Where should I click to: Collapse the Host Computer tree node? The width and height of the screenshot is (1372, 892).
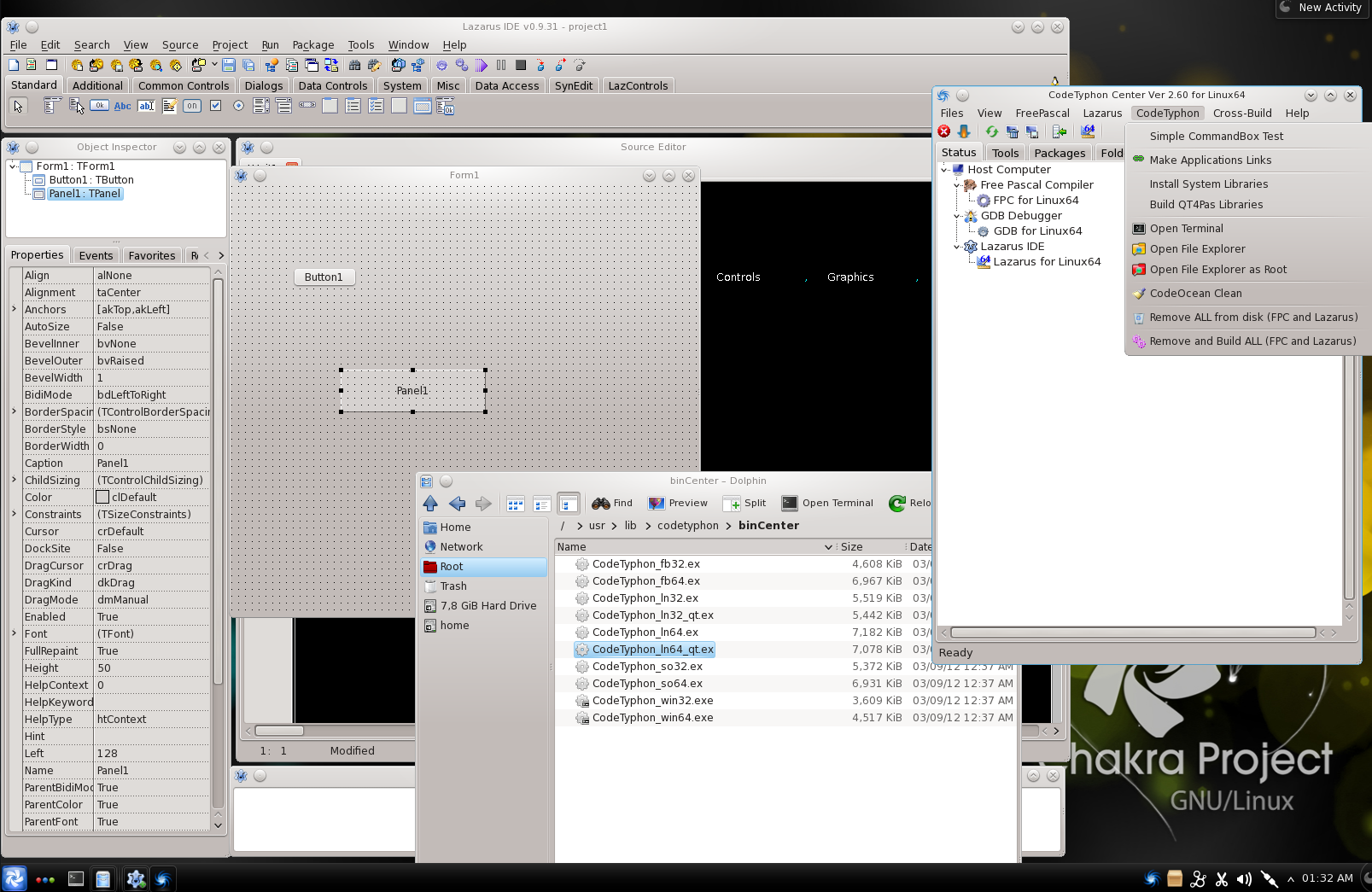point(945,170)
